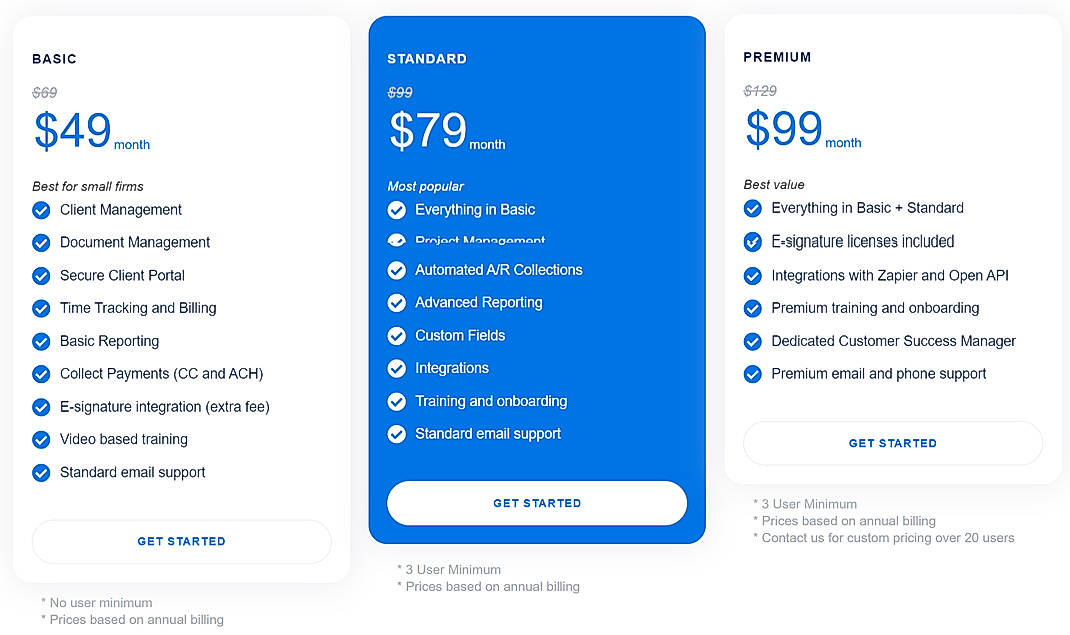Select the checkmark next to Dedicated Customer Success Manager
This screenshot has width=1070, height=635.
pos(752,341)
